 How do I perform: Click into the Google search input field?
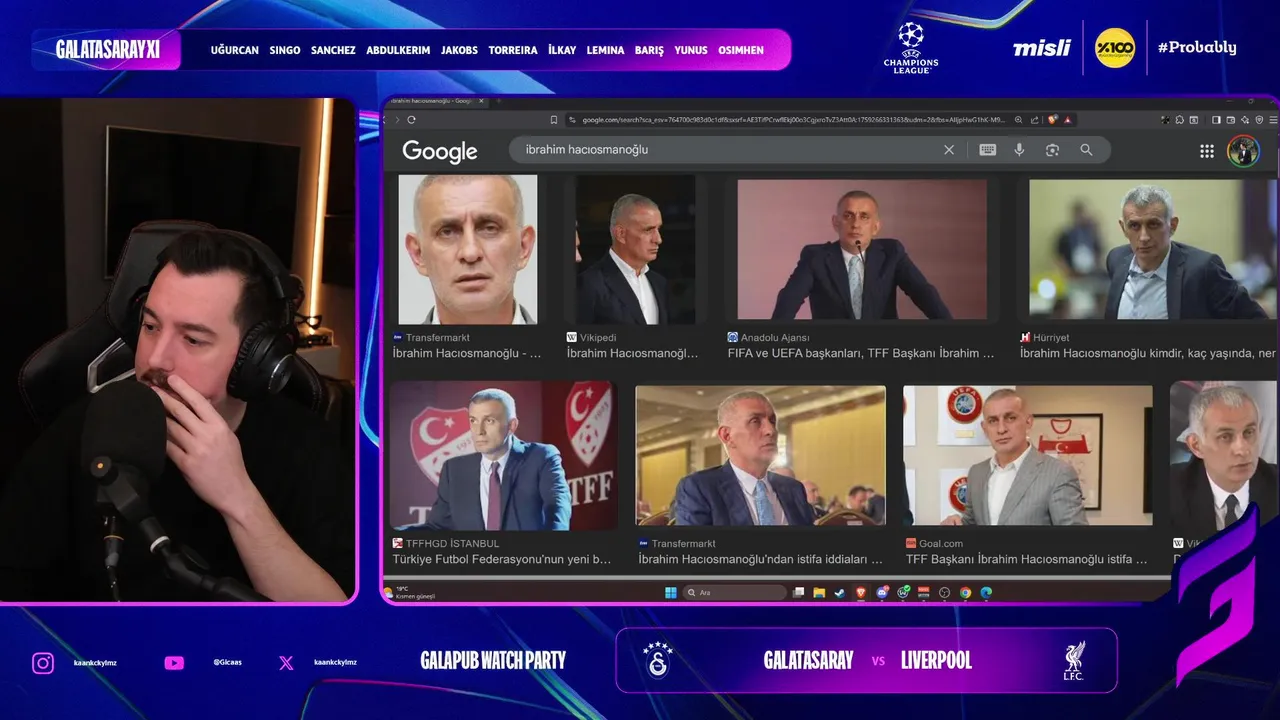(x=730, y=150)
